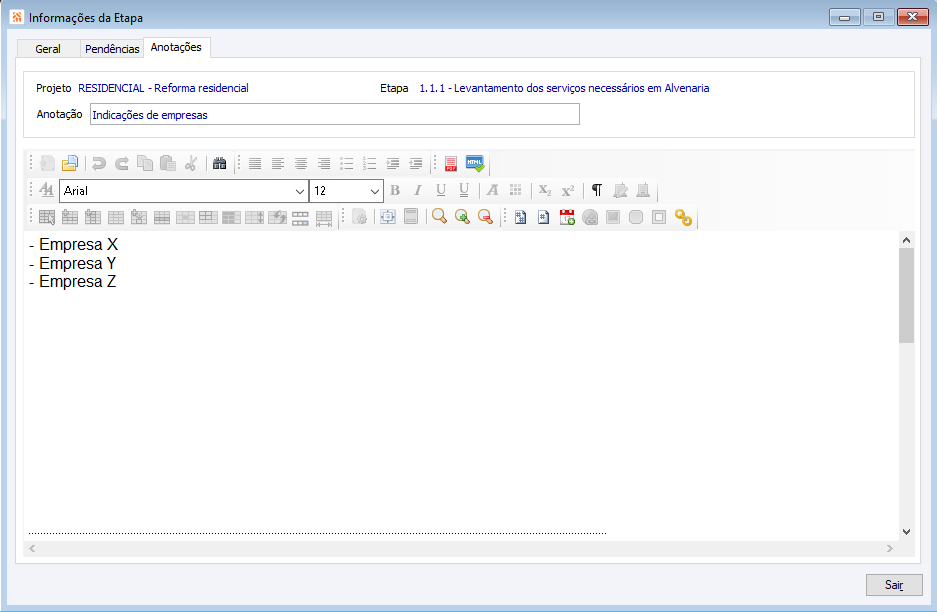This screenshot has width=937, height=612.
Task: Switch to the Pendências tab
Action: pos(112,49)
